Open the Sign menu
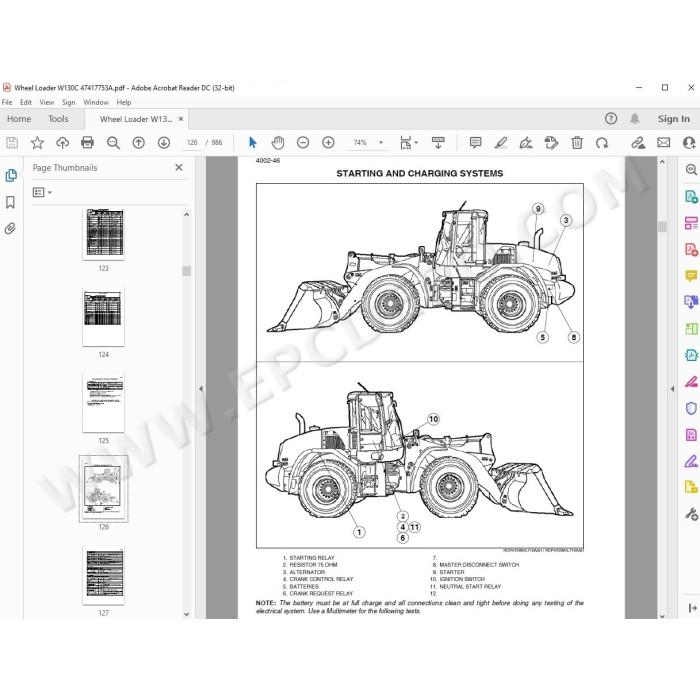700x700 pixels. pos(68,102)
